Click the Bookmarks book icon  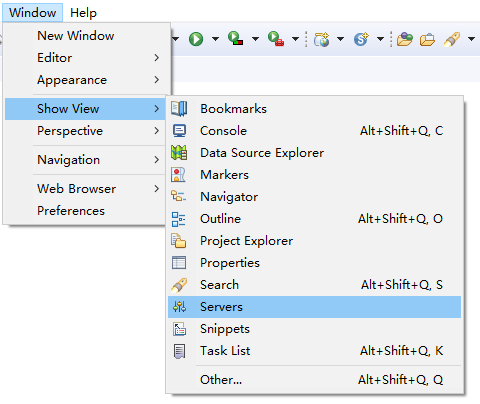click(179, 109)
